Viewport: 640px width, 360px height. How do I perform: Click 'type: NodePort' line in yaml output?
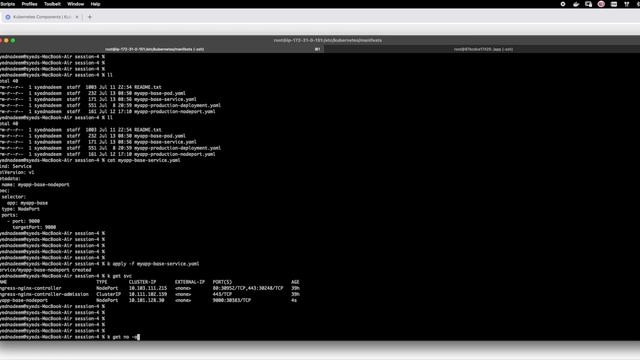[x=20, y=209]
